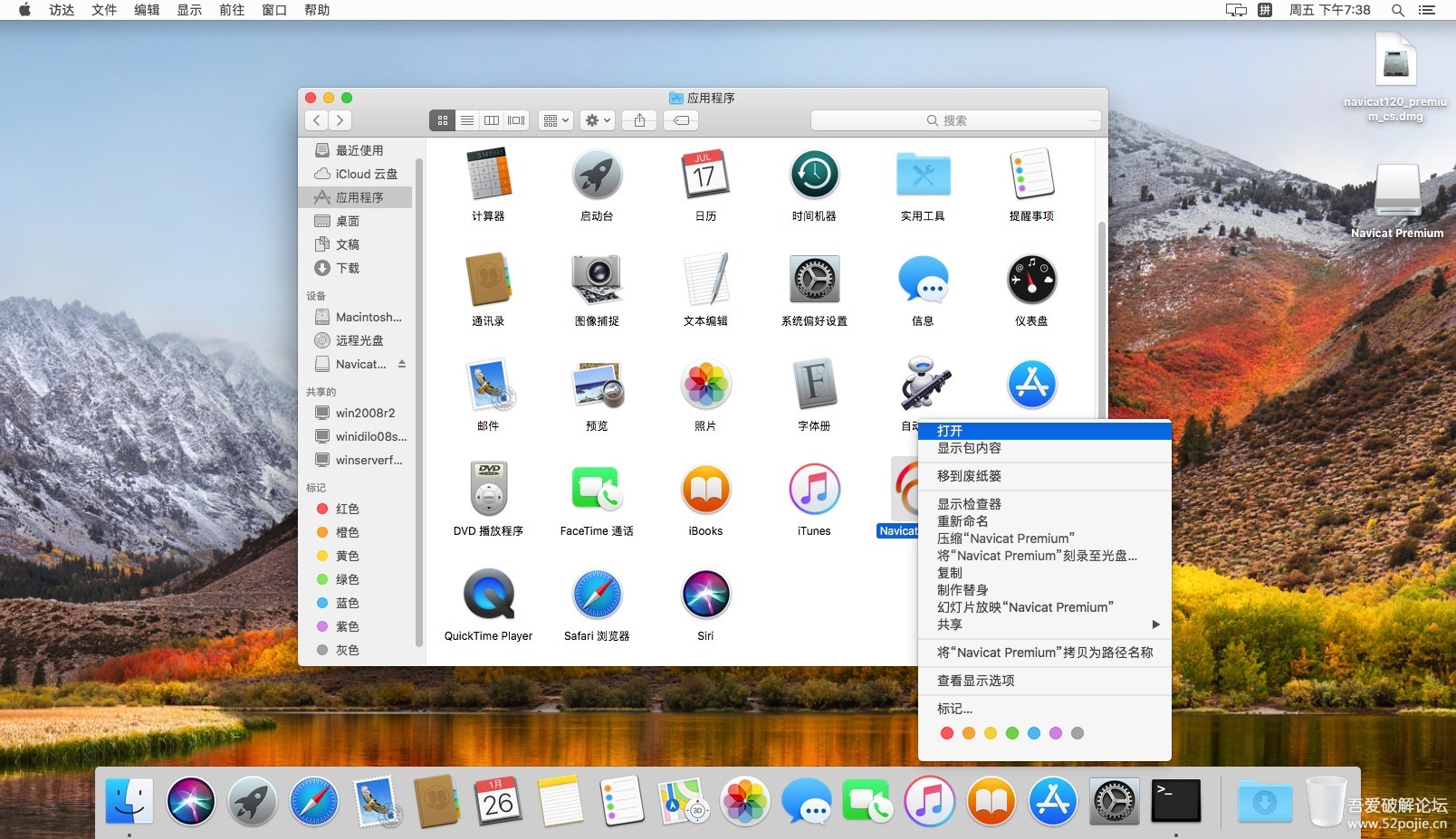The image size is (1456, 839).
Task: Open the arrange-by dropdown in Finder toolbar
Action: (556, 120)
